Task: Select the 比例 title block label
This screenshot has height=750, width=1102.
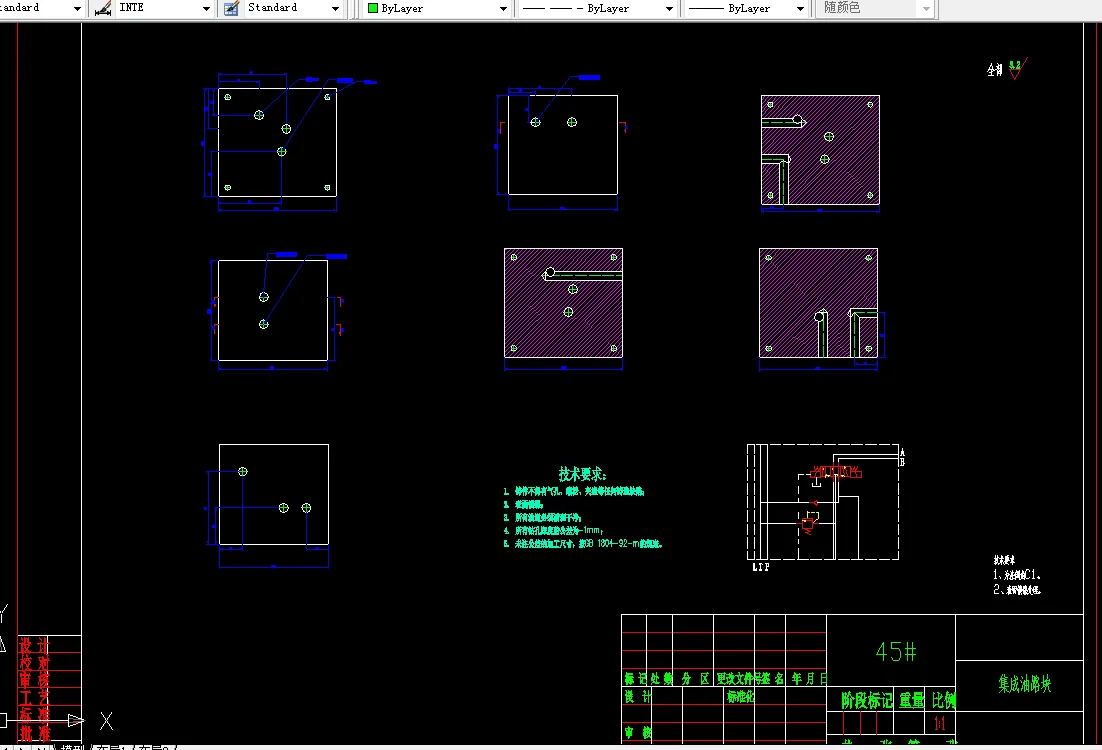Action: coord(943,700)
